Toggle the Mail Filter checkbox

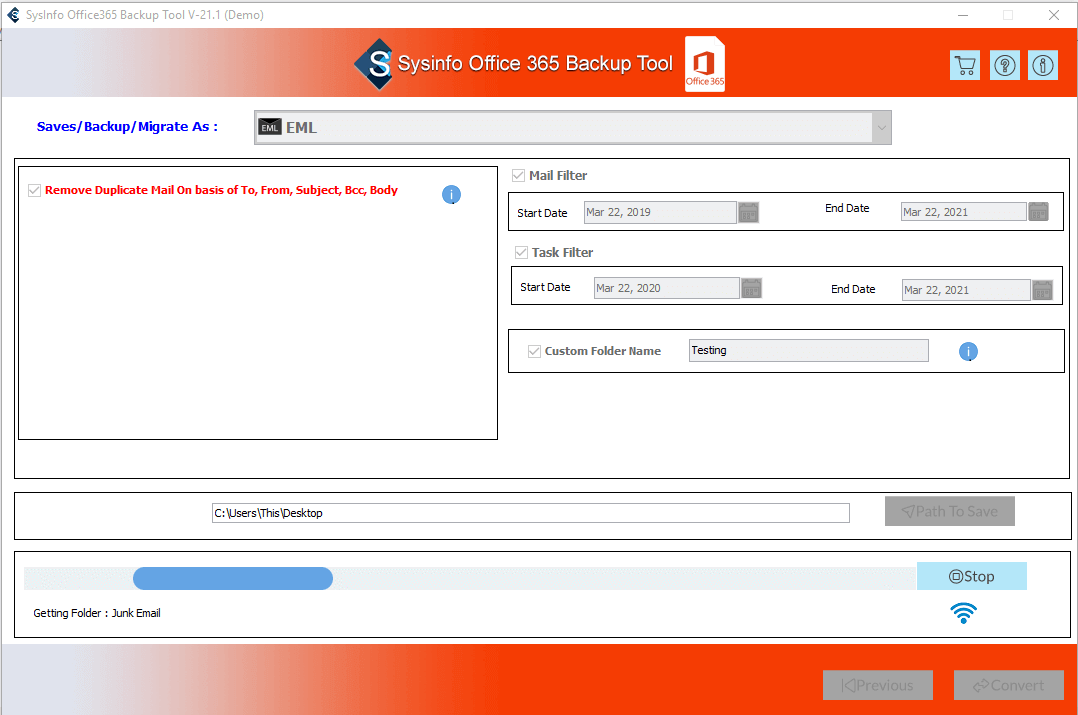coord(518,176)
